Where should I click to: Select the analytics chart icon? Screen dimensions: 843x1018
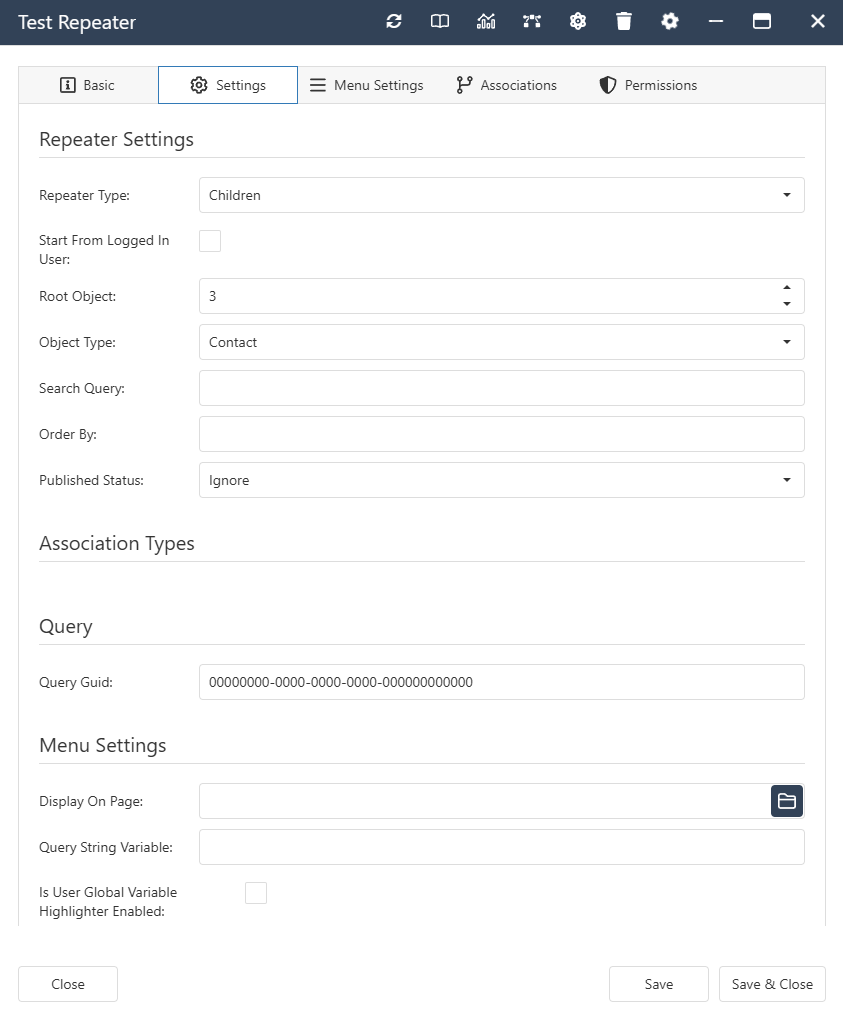pos(485,21)
